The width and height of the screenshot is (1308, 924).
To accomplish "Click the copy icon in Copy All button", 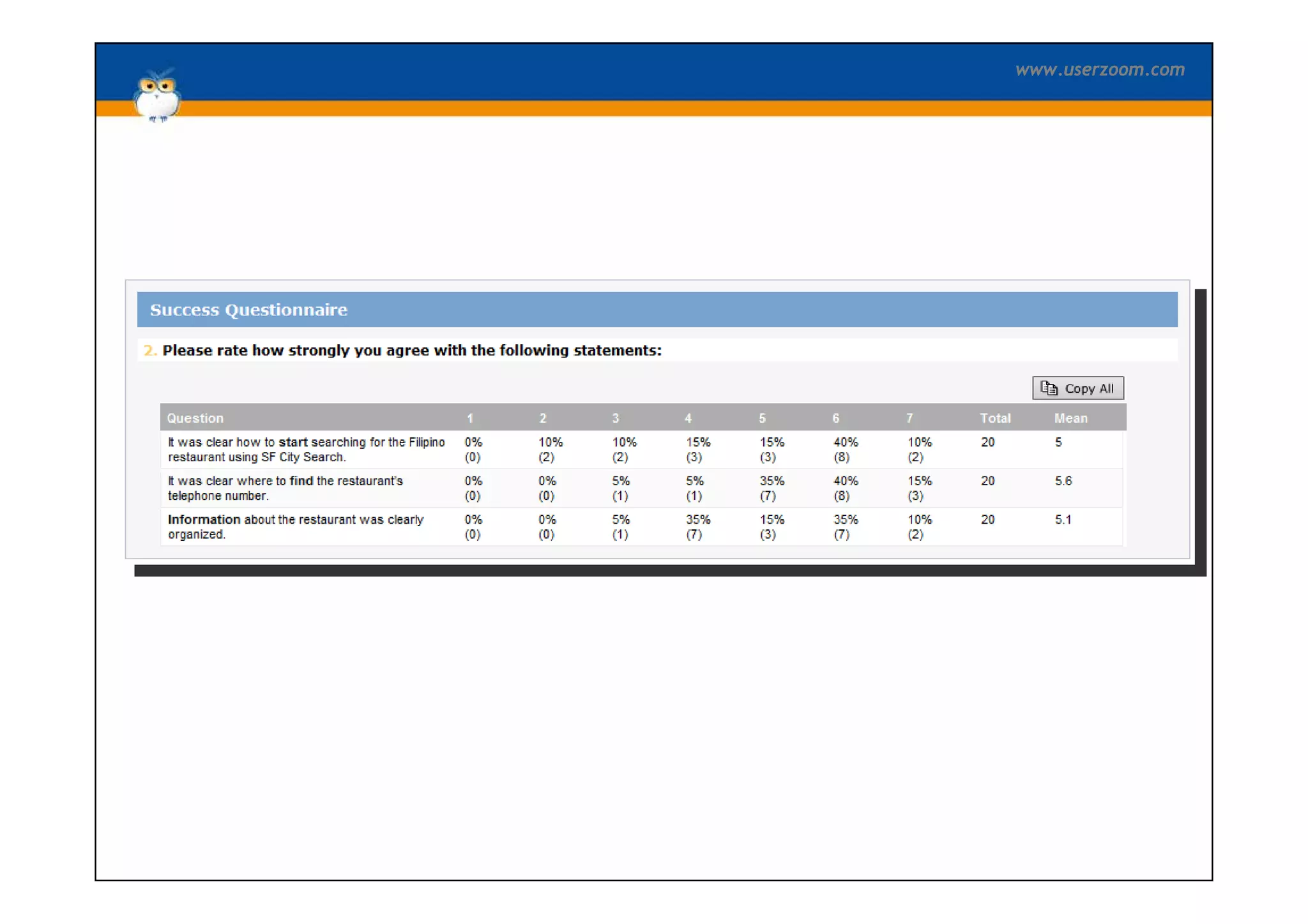I will coord(1049,388).
